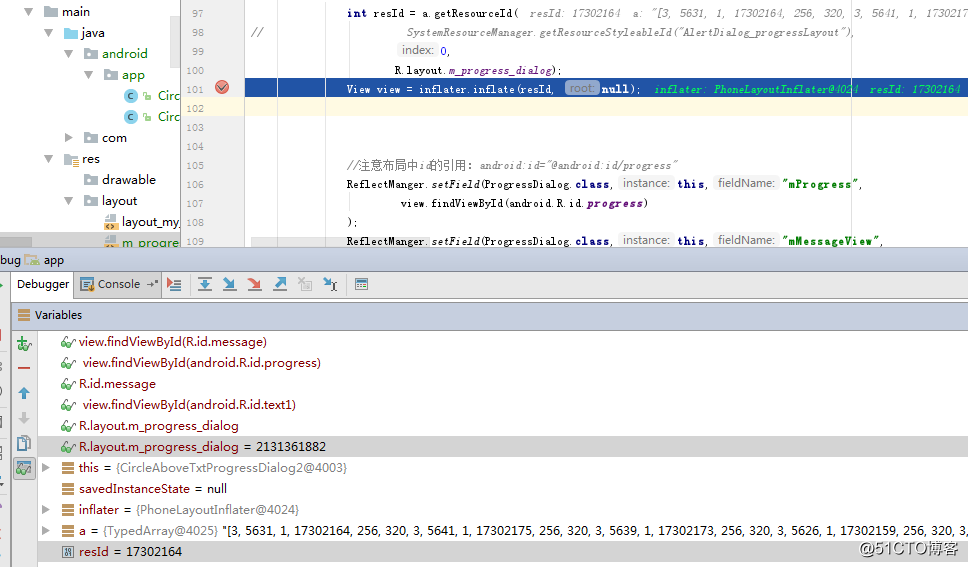968x567 pixels.
Task: Click the Step Into debugger icon
Action: (230, 284)
